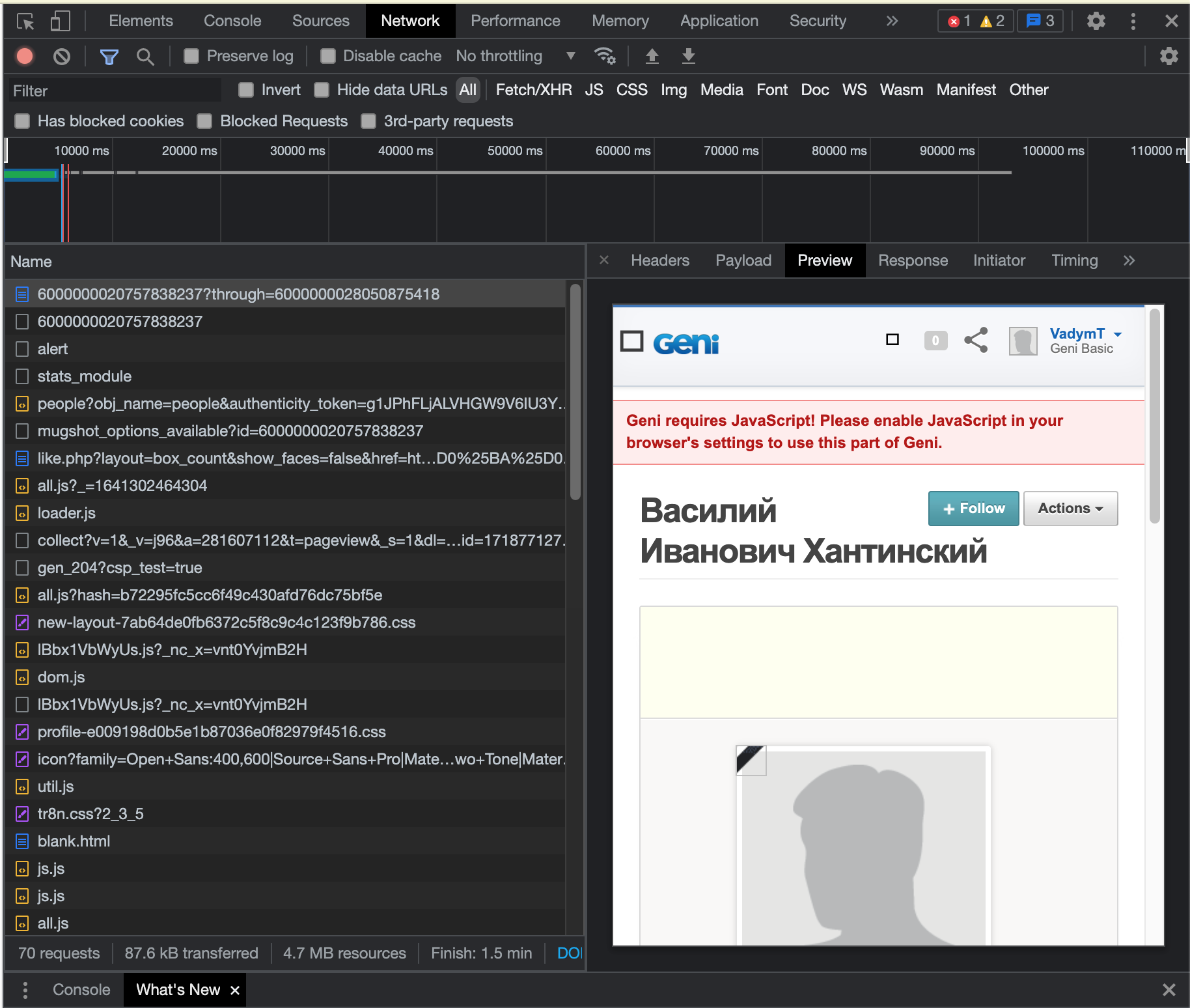Check the Disable cache option
Image resolution: width=1190 pixels, height=1008 pixels.
(328, 57)
